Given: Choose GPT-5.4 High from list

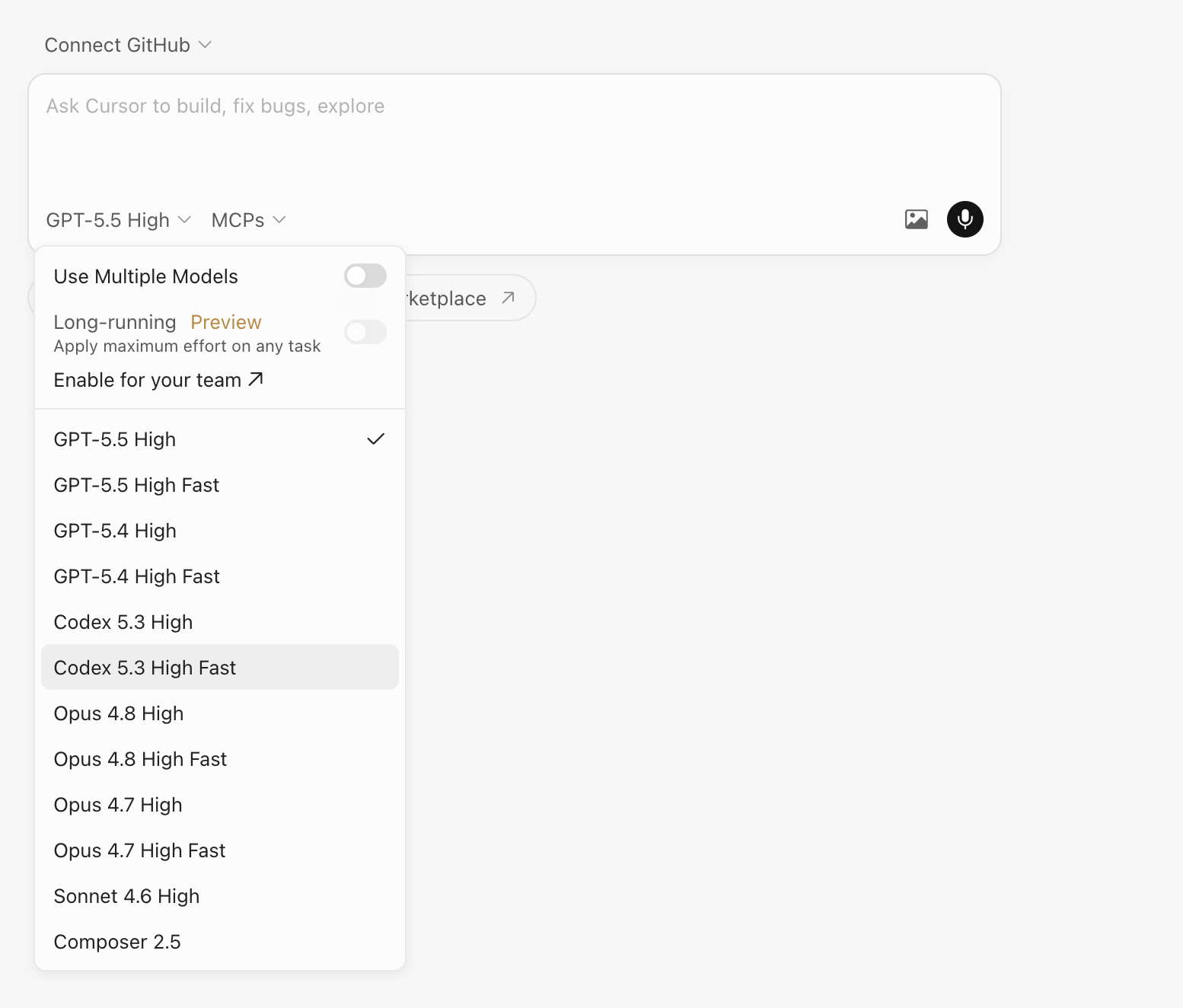Looking at the screenshot, I should 220,531.
